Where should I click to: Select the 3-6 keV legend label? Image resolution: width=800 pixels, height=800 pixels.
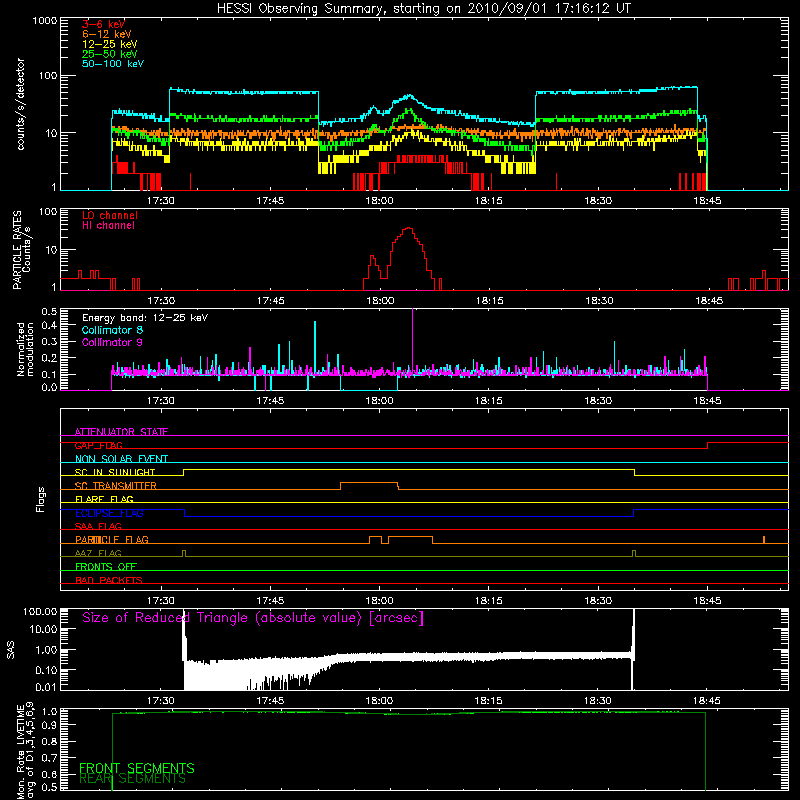(103, 24)
